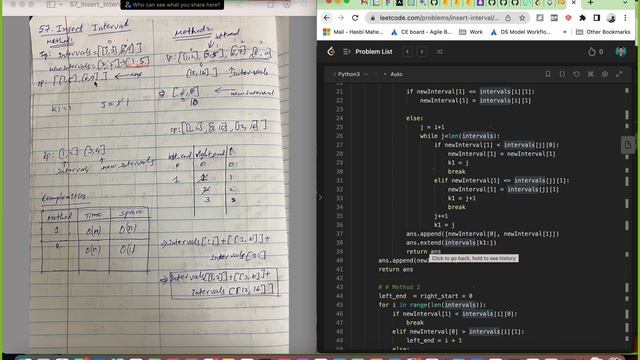Show hidden bookmarks overflow chevron

[565, 32]
